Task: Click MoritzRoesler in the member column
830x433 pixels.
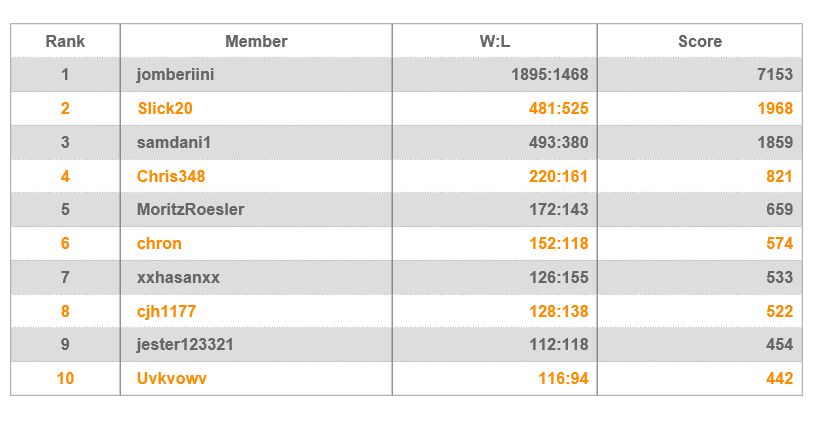Action: (191, 210)
